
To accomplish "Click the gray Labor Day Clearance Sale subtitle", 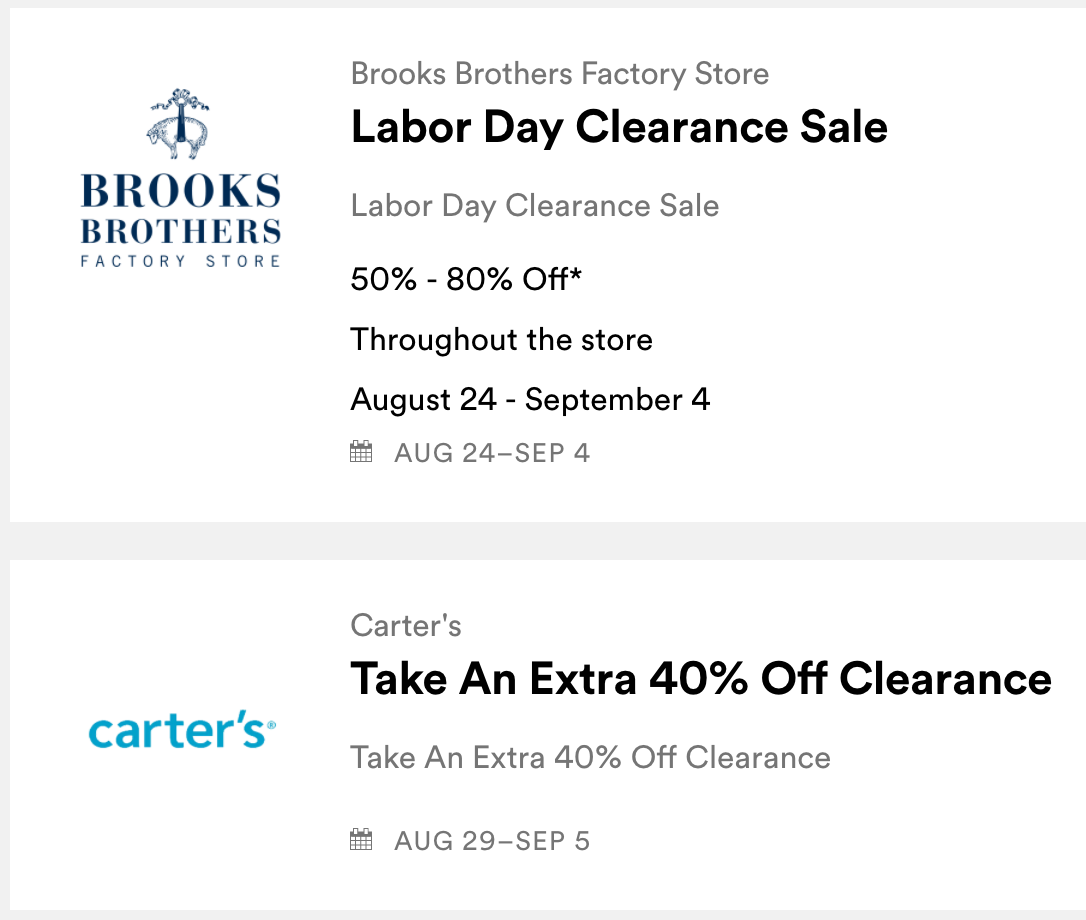I will (535, 206).
